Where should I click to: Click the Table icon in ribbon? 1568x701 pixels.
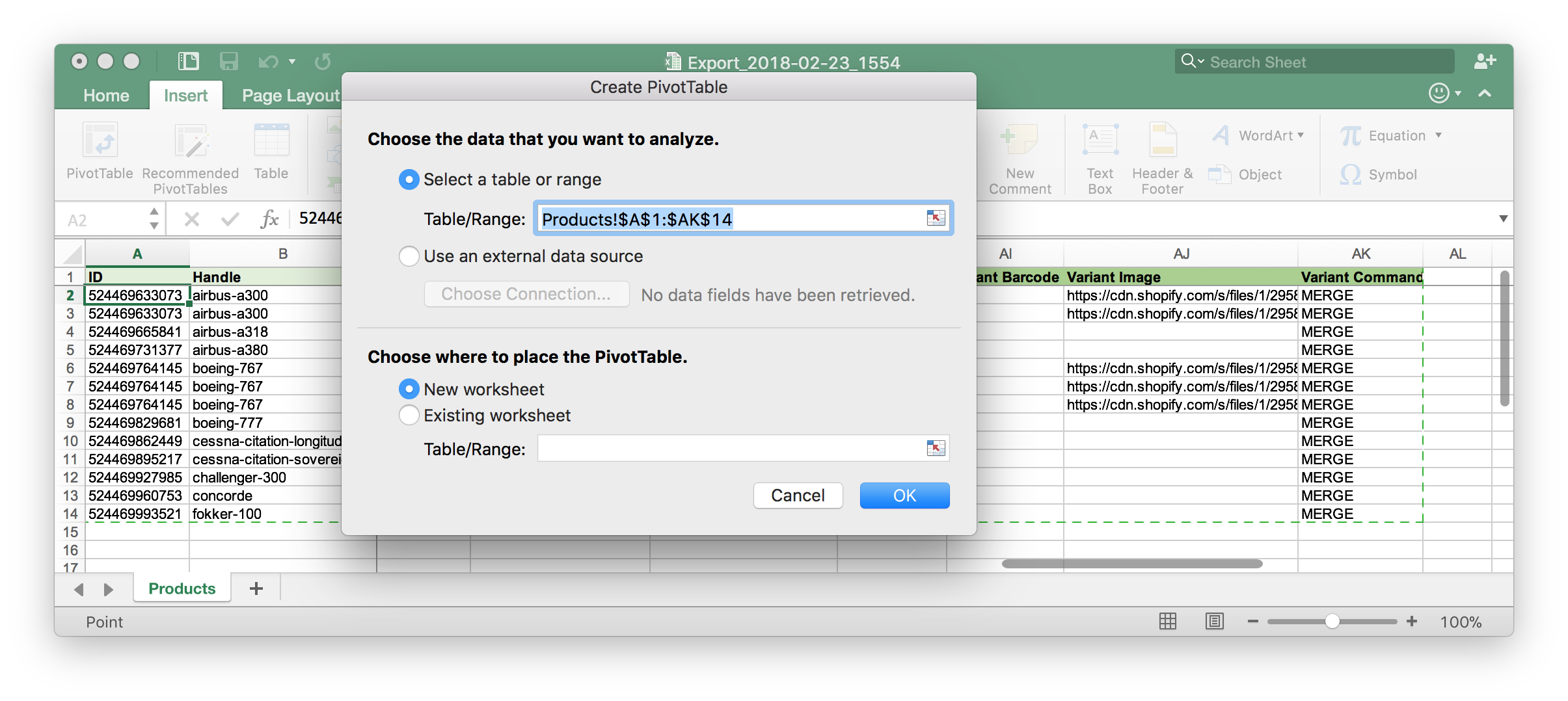271,141
